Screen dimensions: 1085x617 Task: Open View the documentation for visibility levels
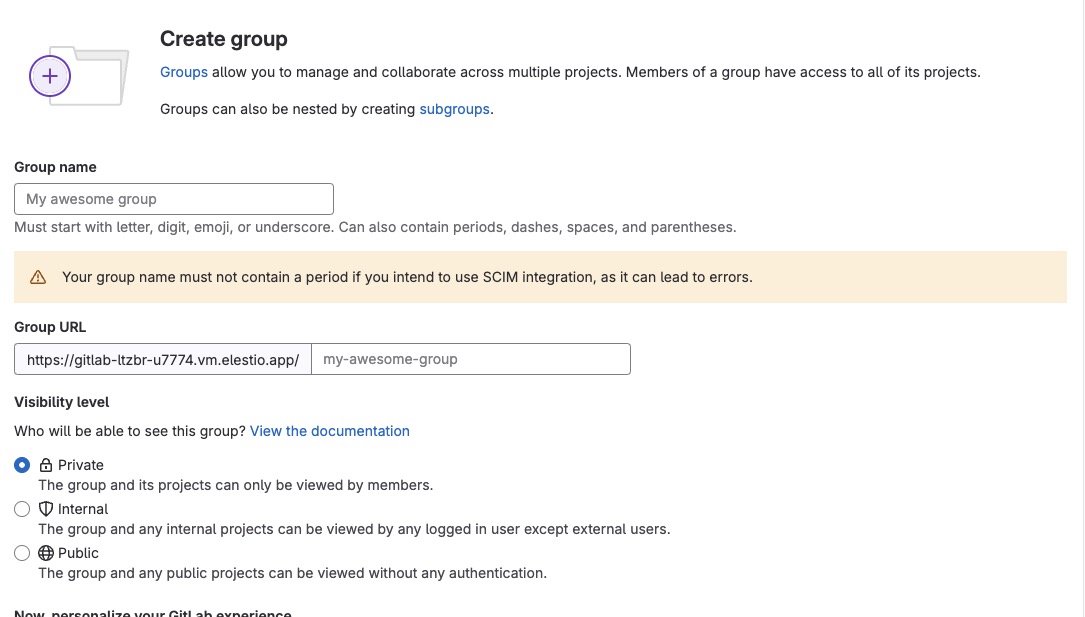tap(329, 431)
